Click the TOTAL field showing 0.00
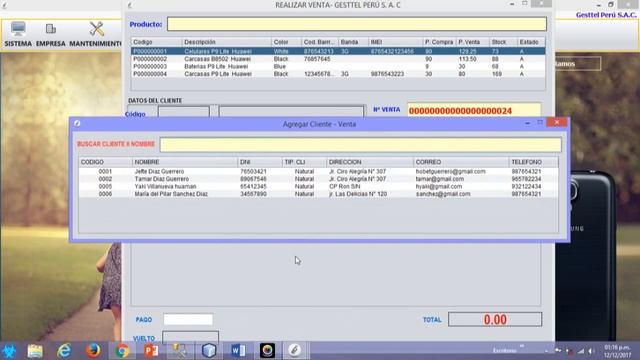640x360 pixels. 495,319
